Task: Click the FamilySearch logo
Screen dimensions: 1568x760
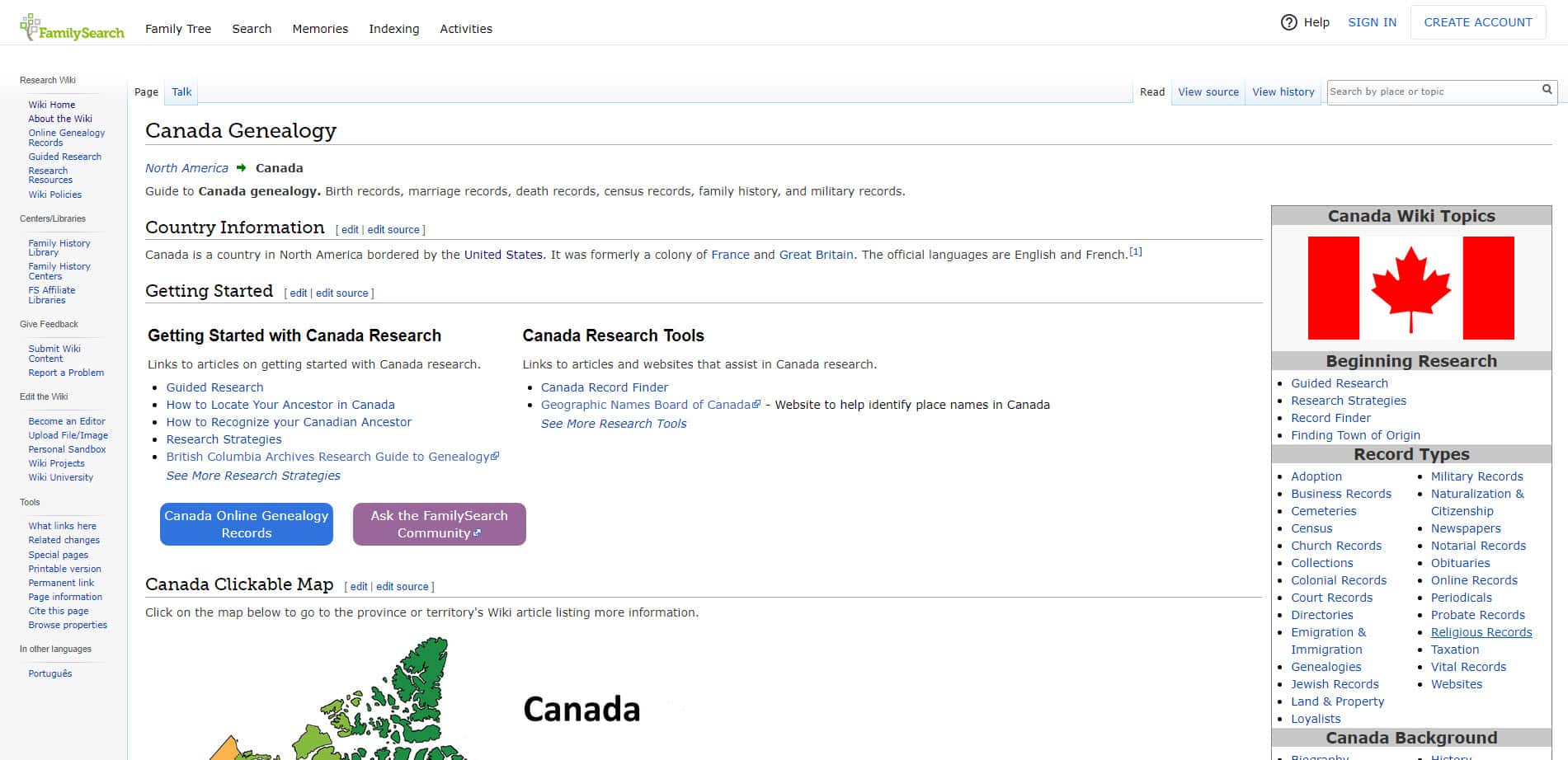Action: pyautogui.click(x=73, y=27)
